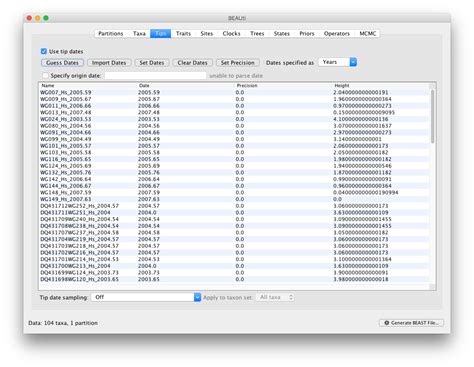Image resolution: width=474 pixels, height=367 pixels.
Task: Open the Operators tab
Action: coord(337,33)
